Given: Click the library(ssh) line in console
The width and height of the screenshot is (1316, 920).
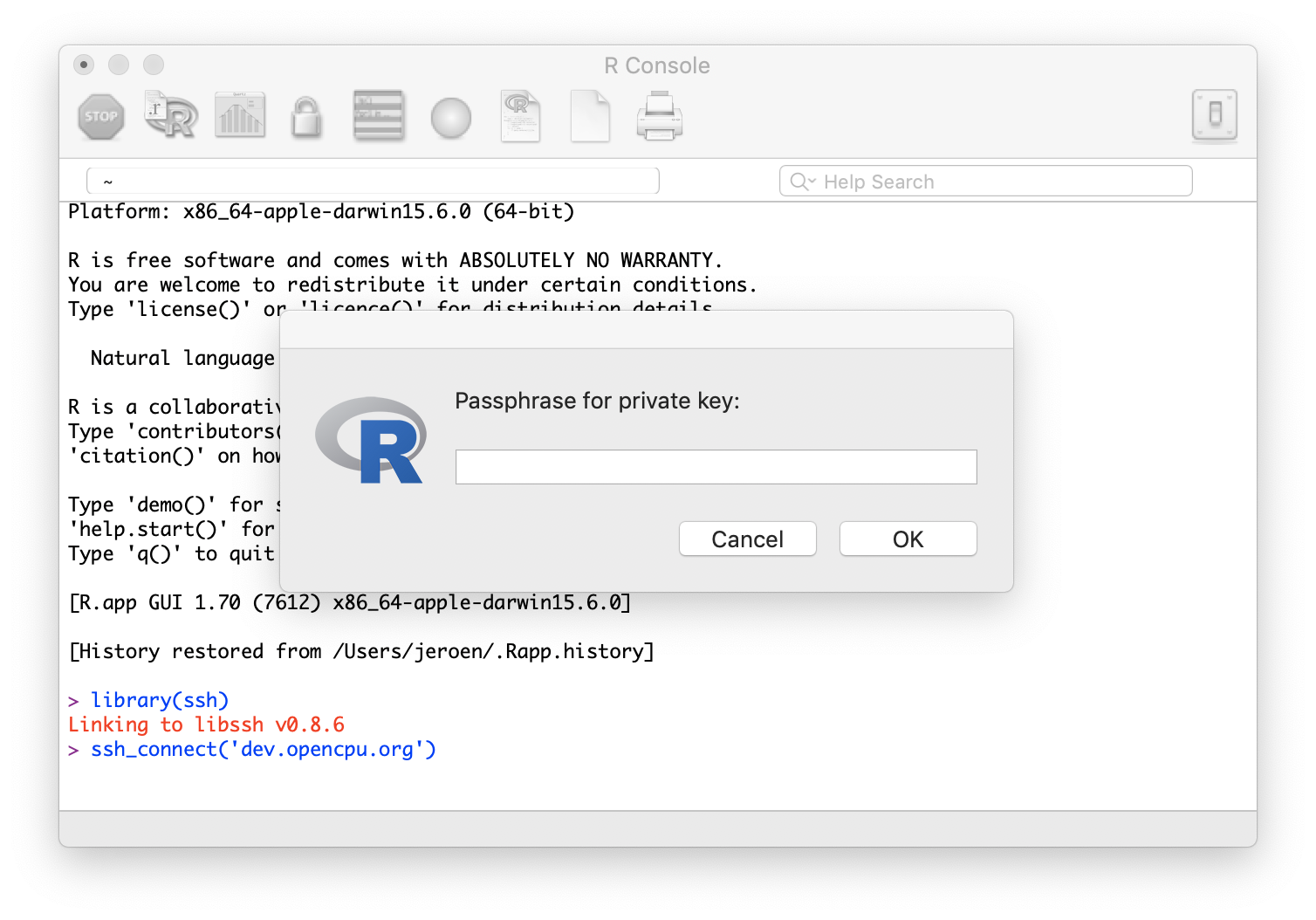Looking at the screenshot, I should tap(160, 701).
